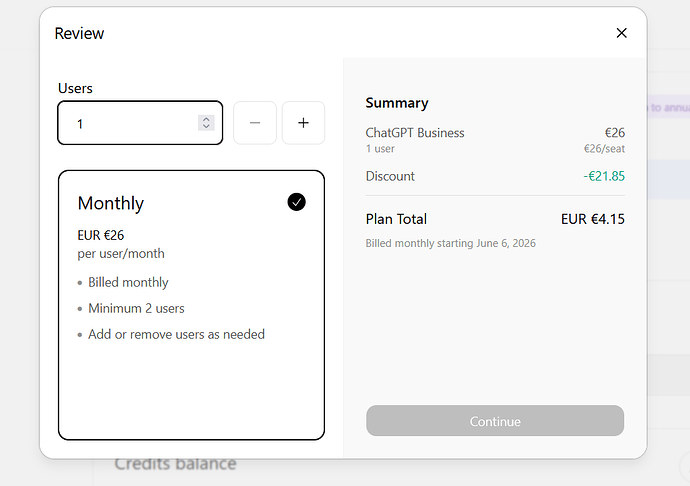
Task: Focus the Users number input field
Action: click(140, 123)
